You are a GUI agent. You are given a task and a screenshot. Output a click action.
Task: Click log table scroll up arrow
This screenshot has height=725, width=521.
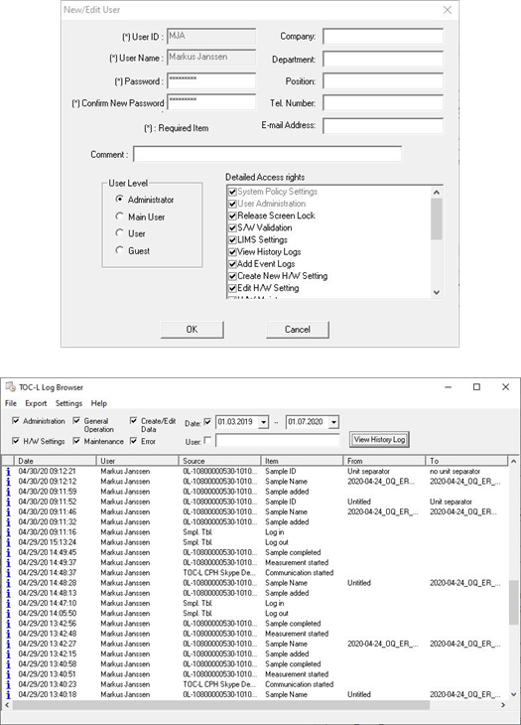coord(513,461)
